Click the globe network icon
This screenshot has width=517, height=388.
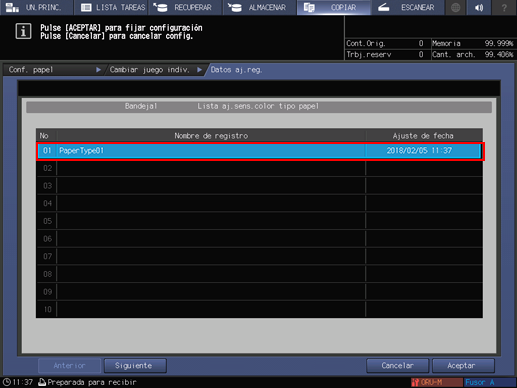tap(456, 7)
